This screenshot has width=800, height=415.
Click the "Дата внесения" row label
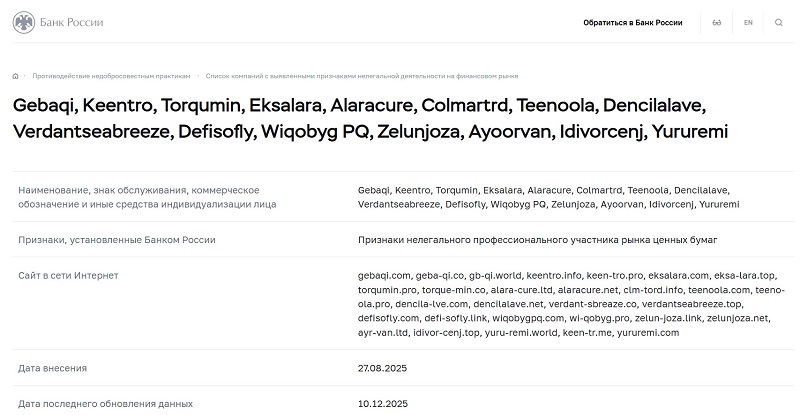click(x=52, y=368)
